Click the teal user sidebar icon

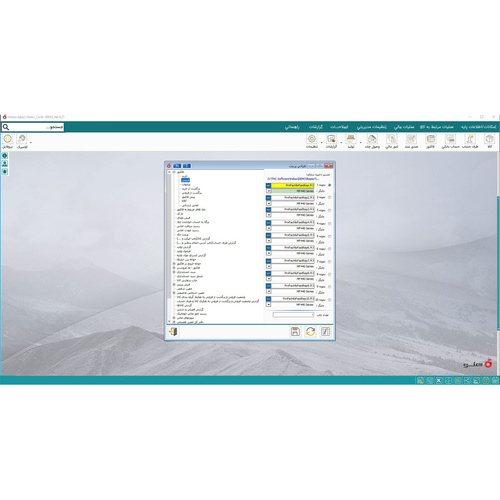coord(5,164)
